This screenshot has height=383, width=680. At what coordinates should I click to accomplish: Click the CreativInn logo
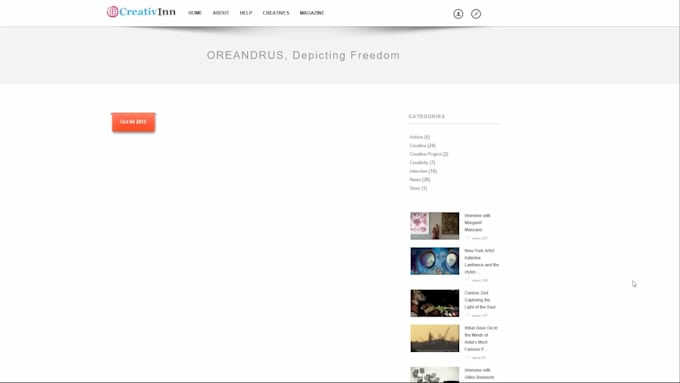pyautogui.click(x=141, y=12)
